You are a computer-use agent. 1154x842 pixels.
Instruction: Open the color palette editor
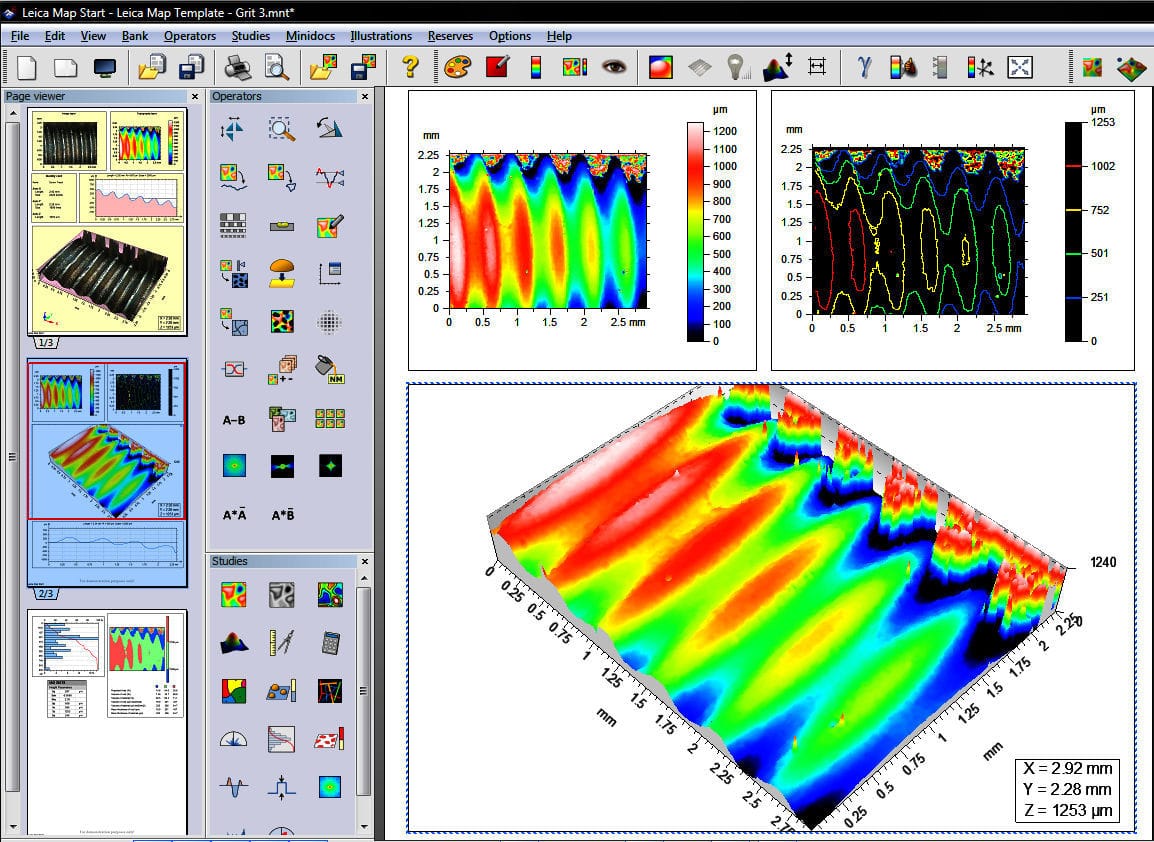pyautogui.click(x=459, y=67)
